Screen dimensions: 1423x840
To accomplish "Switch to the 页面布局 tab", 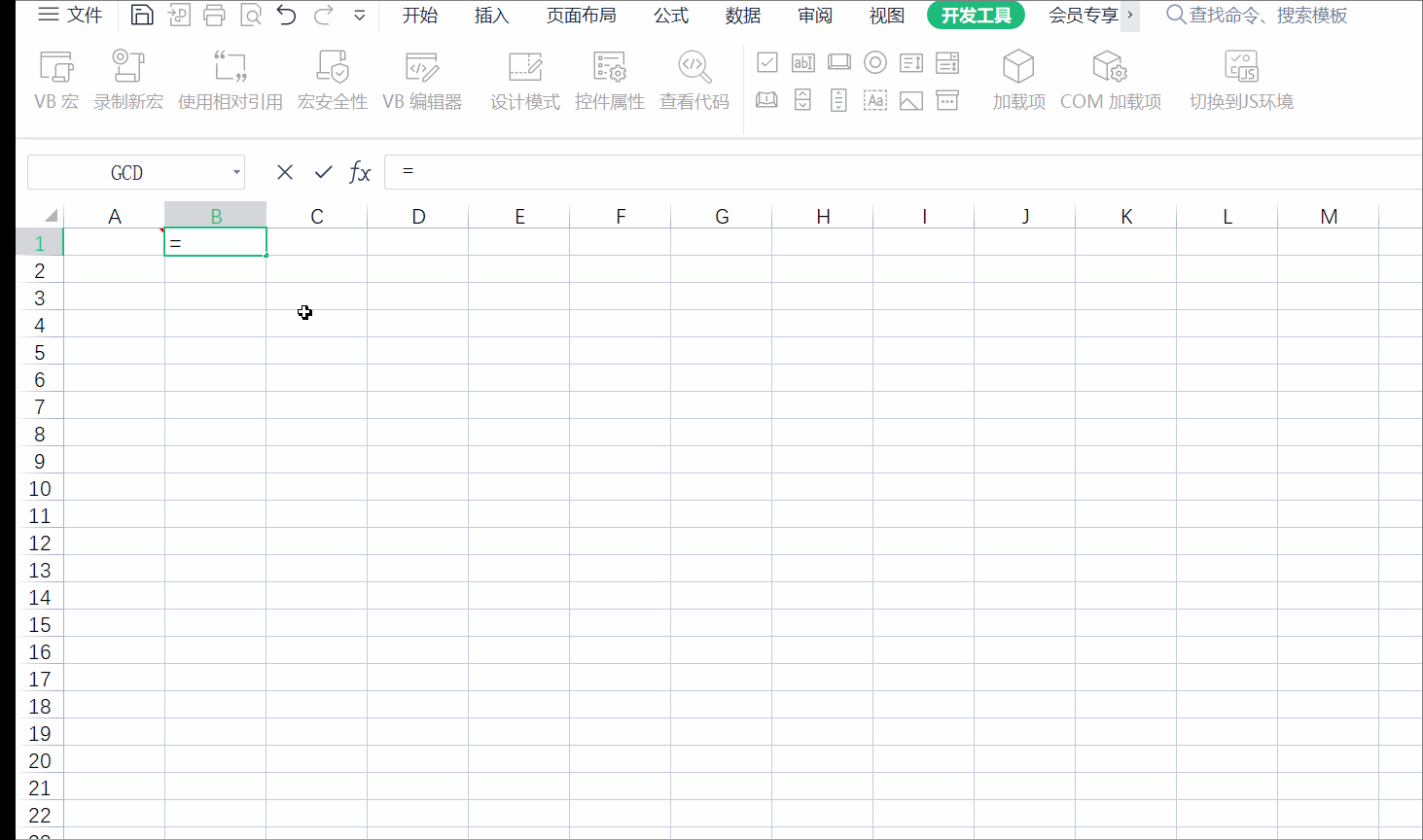I will pos(582,16).
